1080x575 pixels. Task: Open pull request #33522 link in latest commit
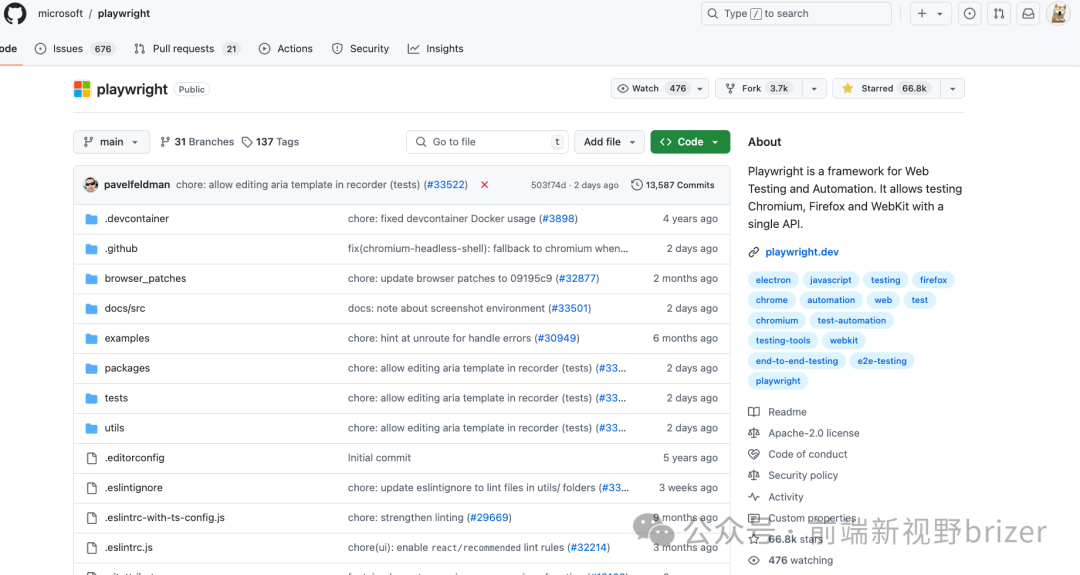(x=446, y=185)
